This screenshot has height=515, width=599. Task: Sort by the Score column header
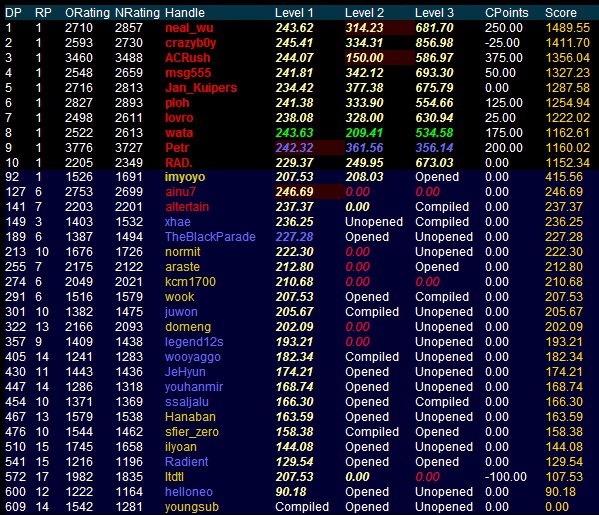(560, 13)
